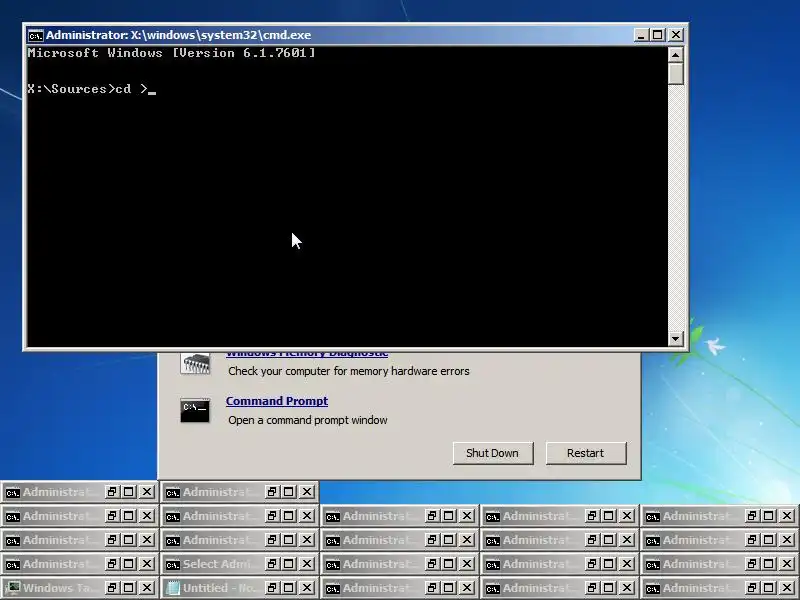
Task: Click the cmd scrollbar up arrow
Action: [676, 55]
